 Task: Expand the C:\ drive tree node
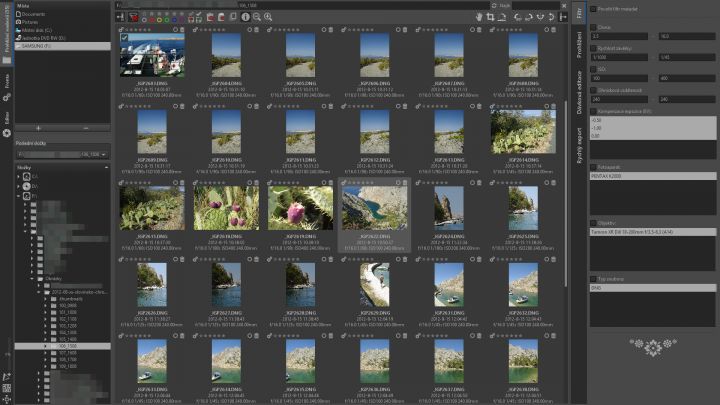19,176
